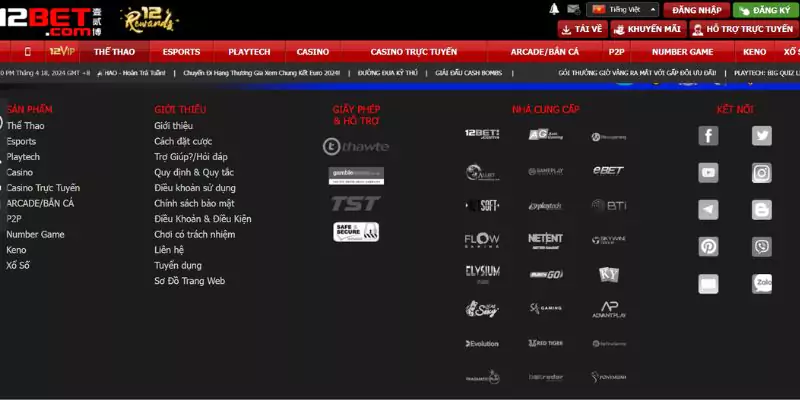Open the YouTube social icon
The height and width of the screenshot is (400, 800).
click(x=708, y=173)
